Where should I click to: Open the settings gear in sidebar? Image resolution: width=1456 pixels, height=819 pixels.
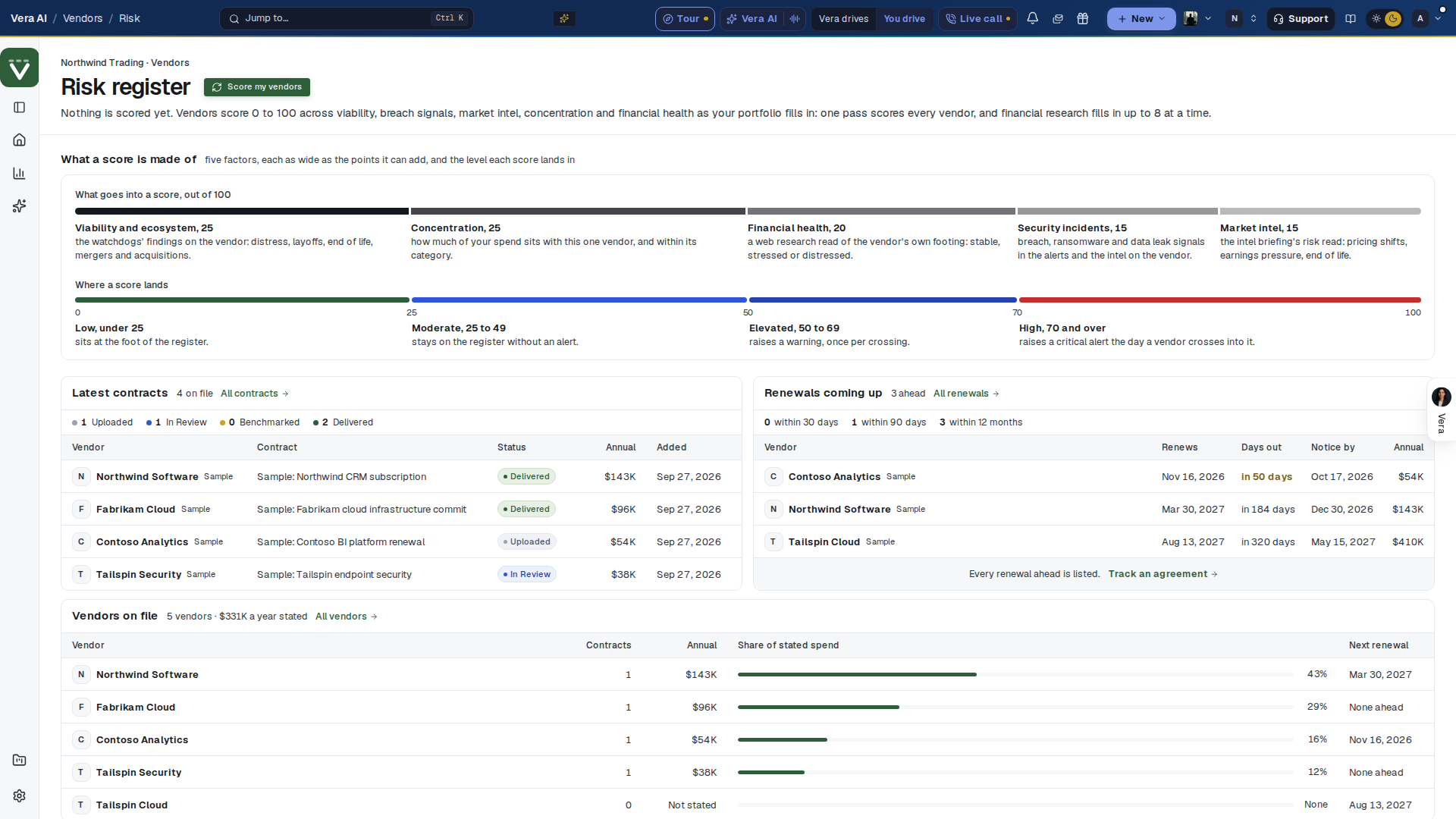(x=20, y=795)
